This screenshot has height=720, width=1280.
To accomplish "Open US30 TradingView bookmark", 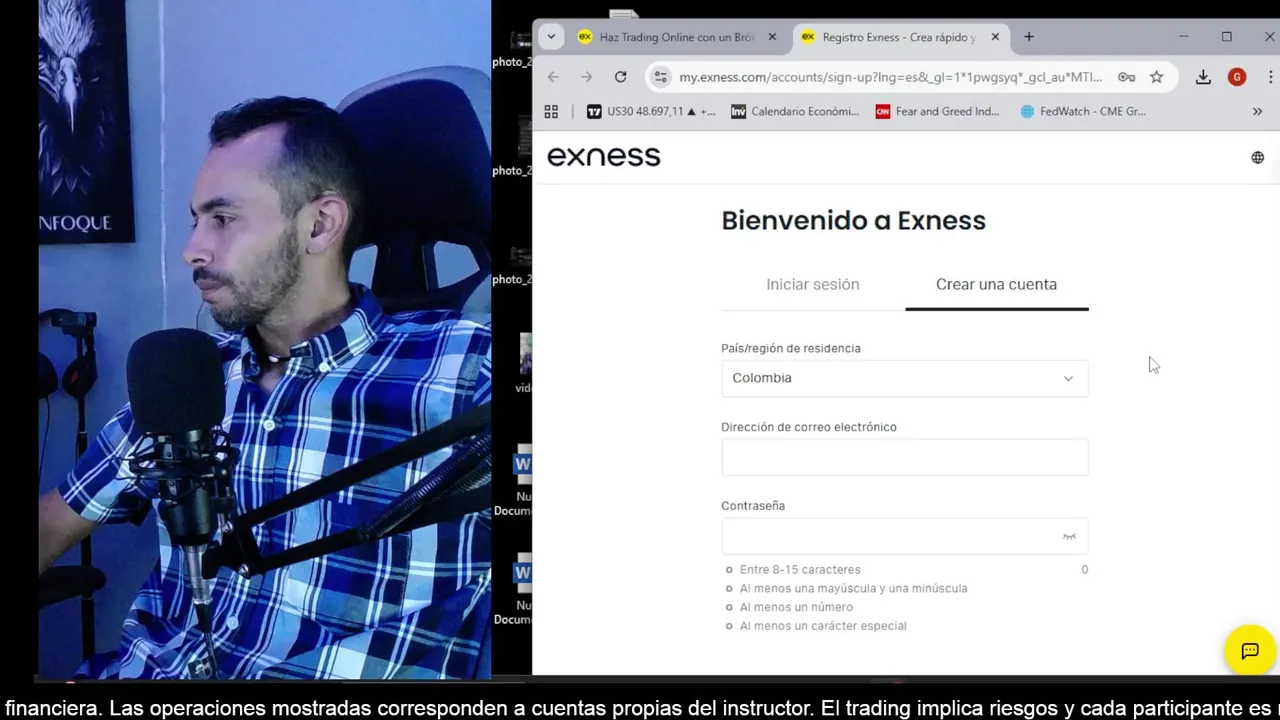I will (x=651, y=111).
